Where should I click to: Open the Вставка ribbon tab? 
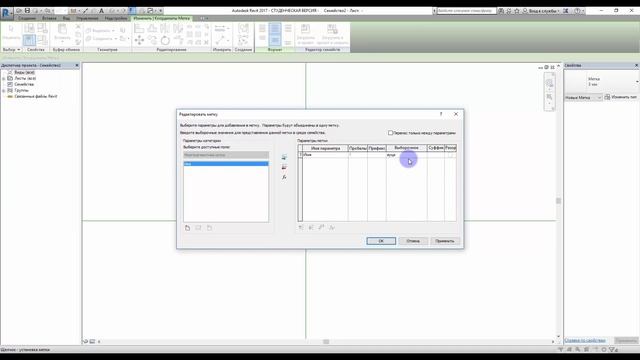pyautogui.click(x=49, y=18)
